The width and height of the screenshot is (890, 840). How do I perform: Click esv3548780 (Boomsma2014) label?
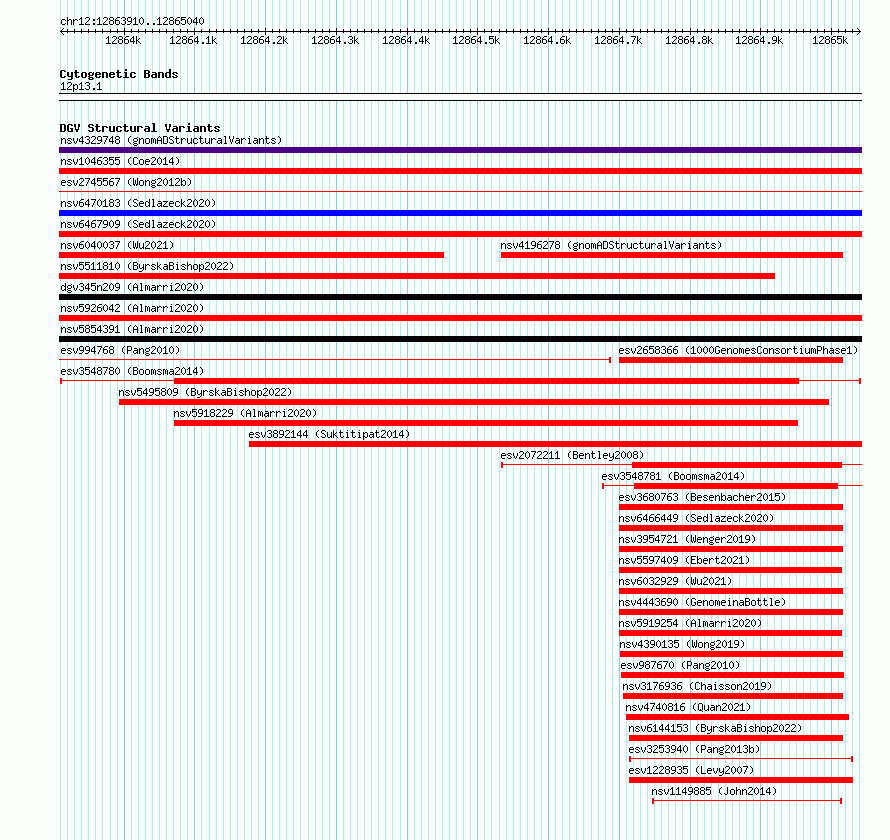click(x=132, y=371)
